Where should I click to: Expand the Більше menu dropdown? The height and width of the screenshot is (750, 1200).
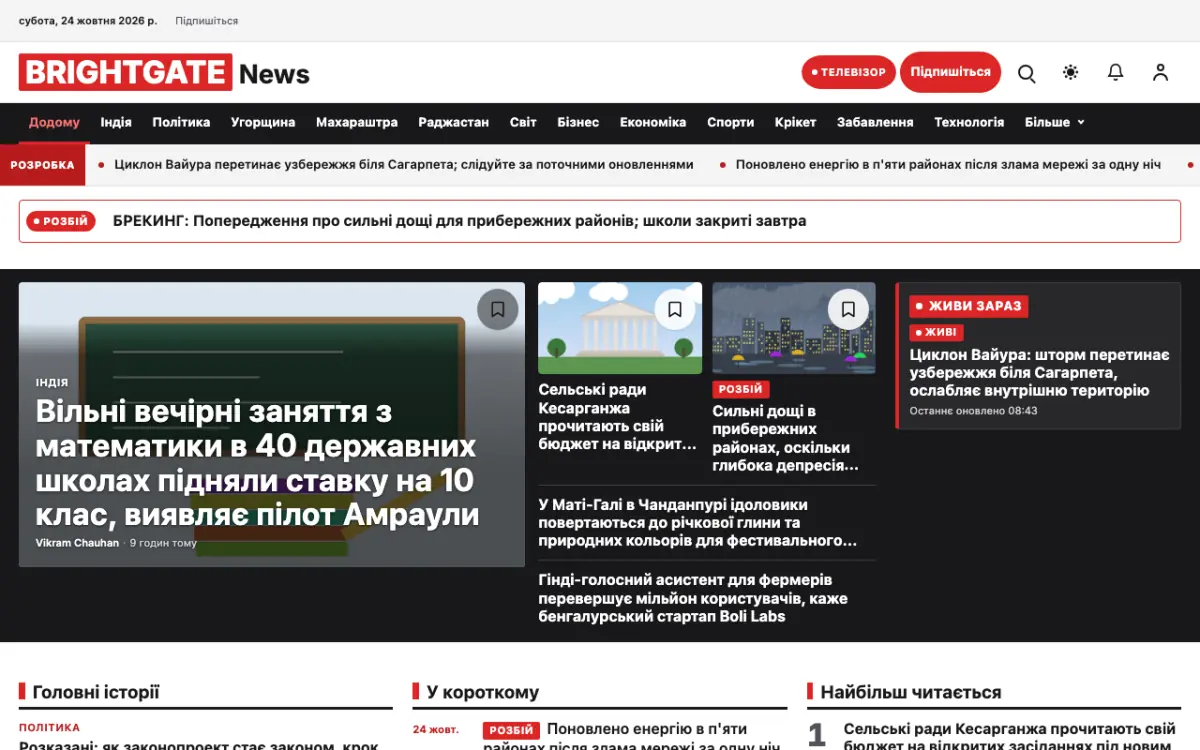1054,122
